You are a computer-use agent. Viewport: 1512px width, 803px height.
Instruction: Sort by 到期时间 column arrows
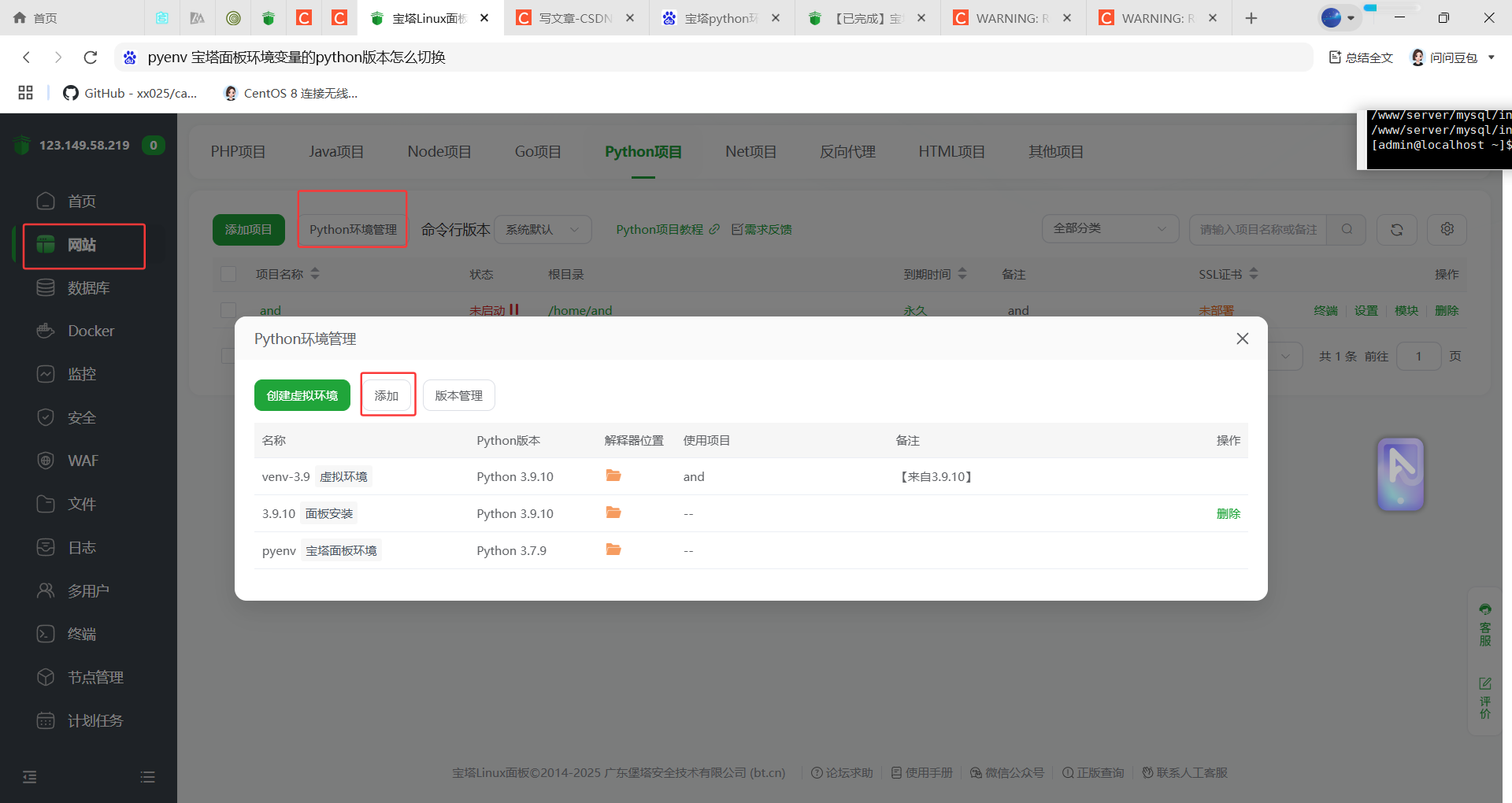962,274
